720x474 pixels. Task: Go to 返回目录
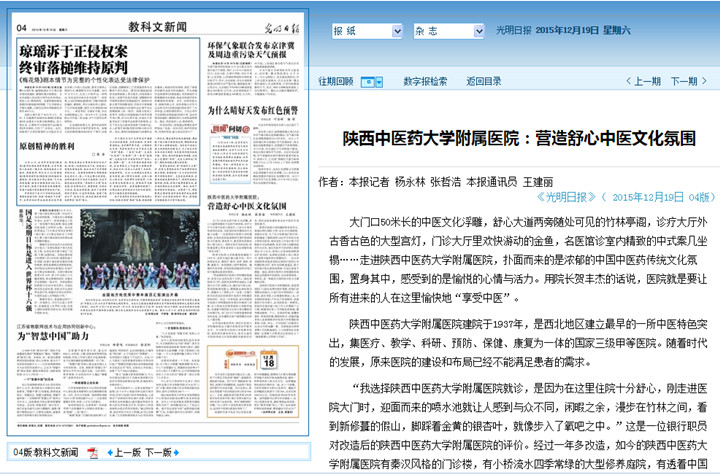[x=484, y=81]
